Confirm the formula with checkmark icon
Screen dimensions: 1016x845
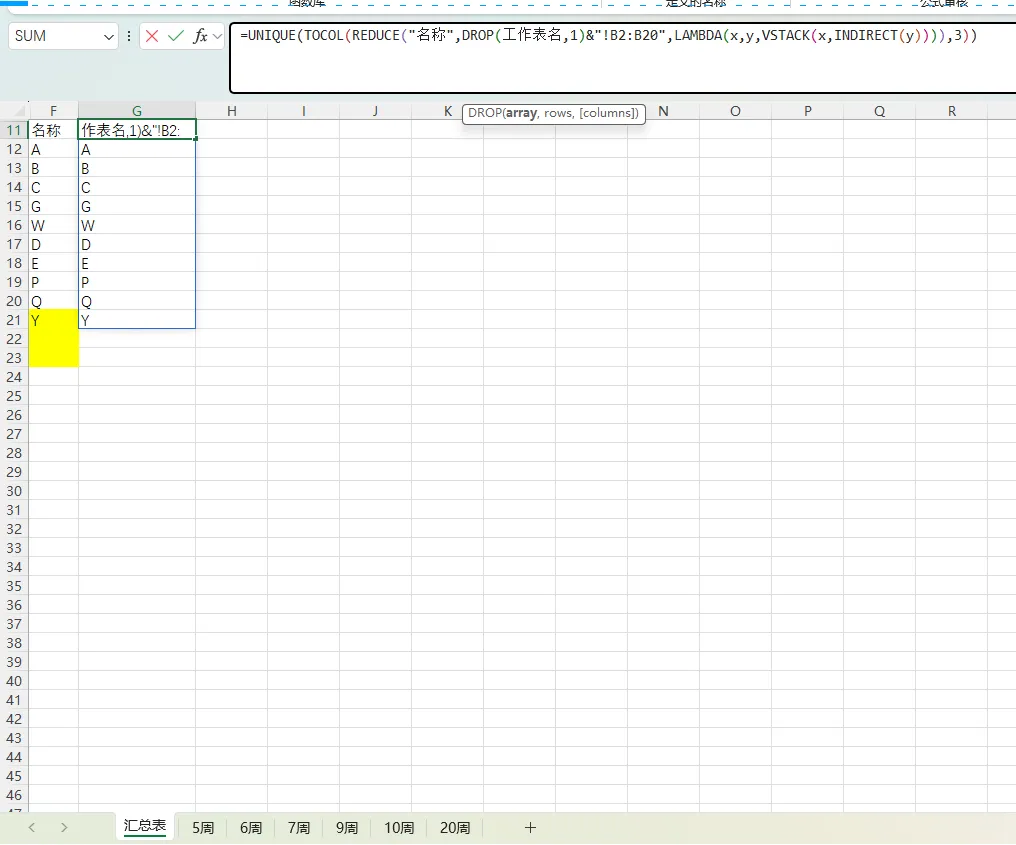176,36
